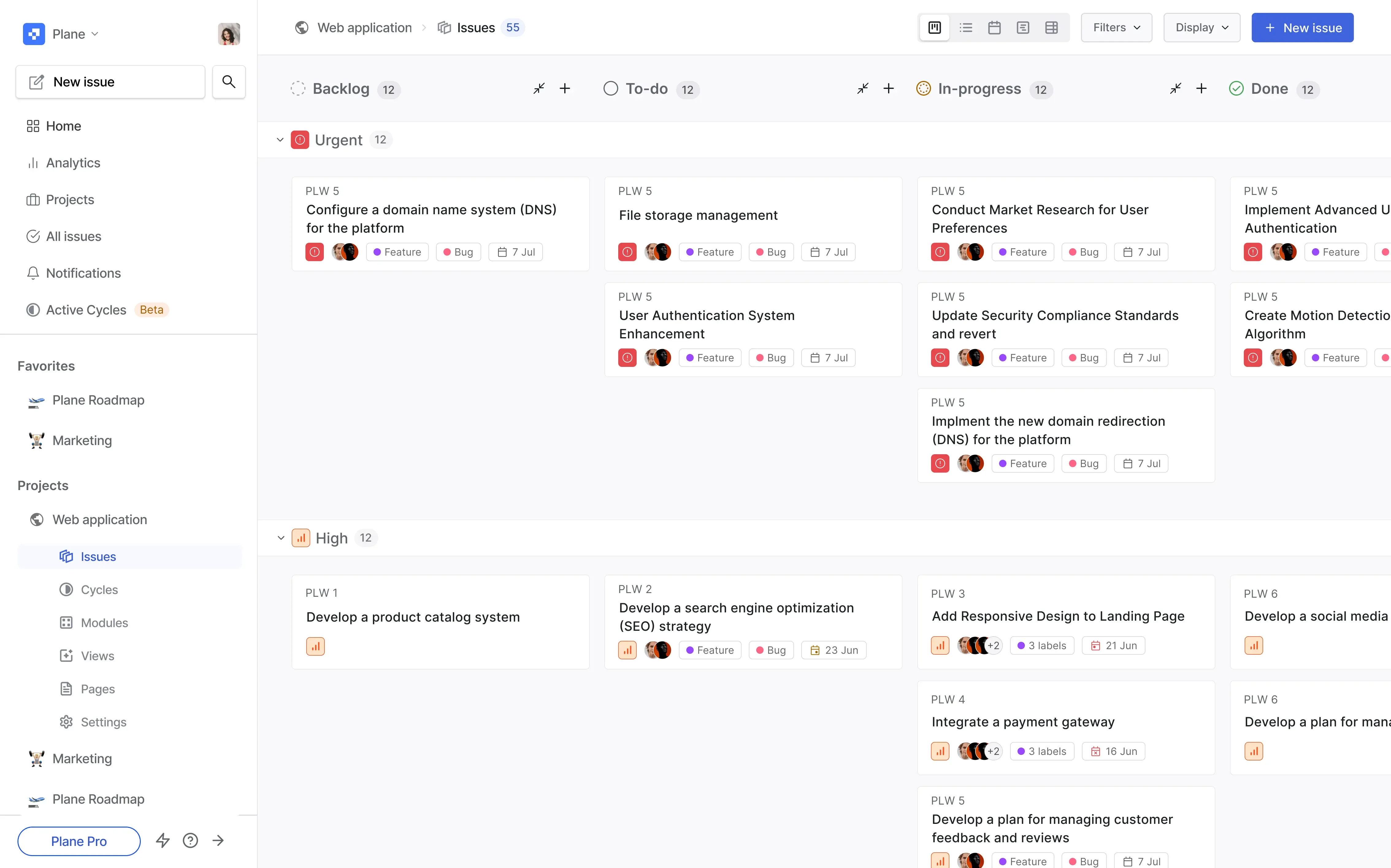Click urgent priority badge on File storage management
The height and width of the screenshot is (868, 1391).
pyautogui.click(x=627, y=252)
